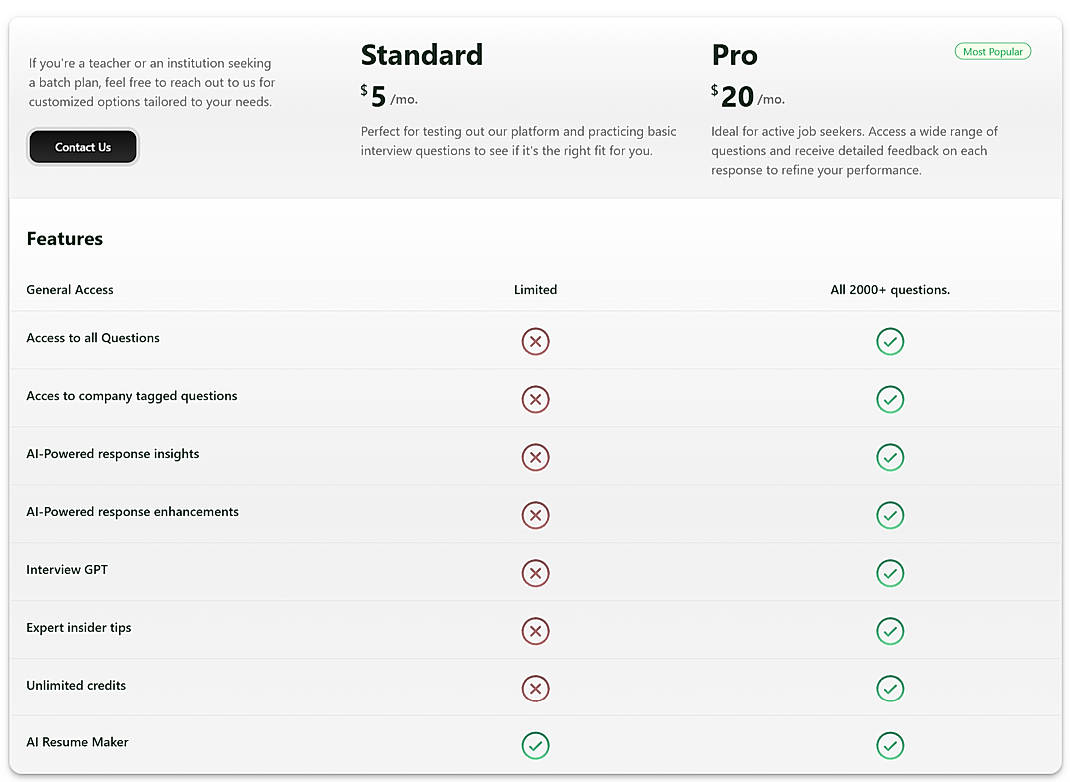Select the Standard plan heading

[421, 54]
